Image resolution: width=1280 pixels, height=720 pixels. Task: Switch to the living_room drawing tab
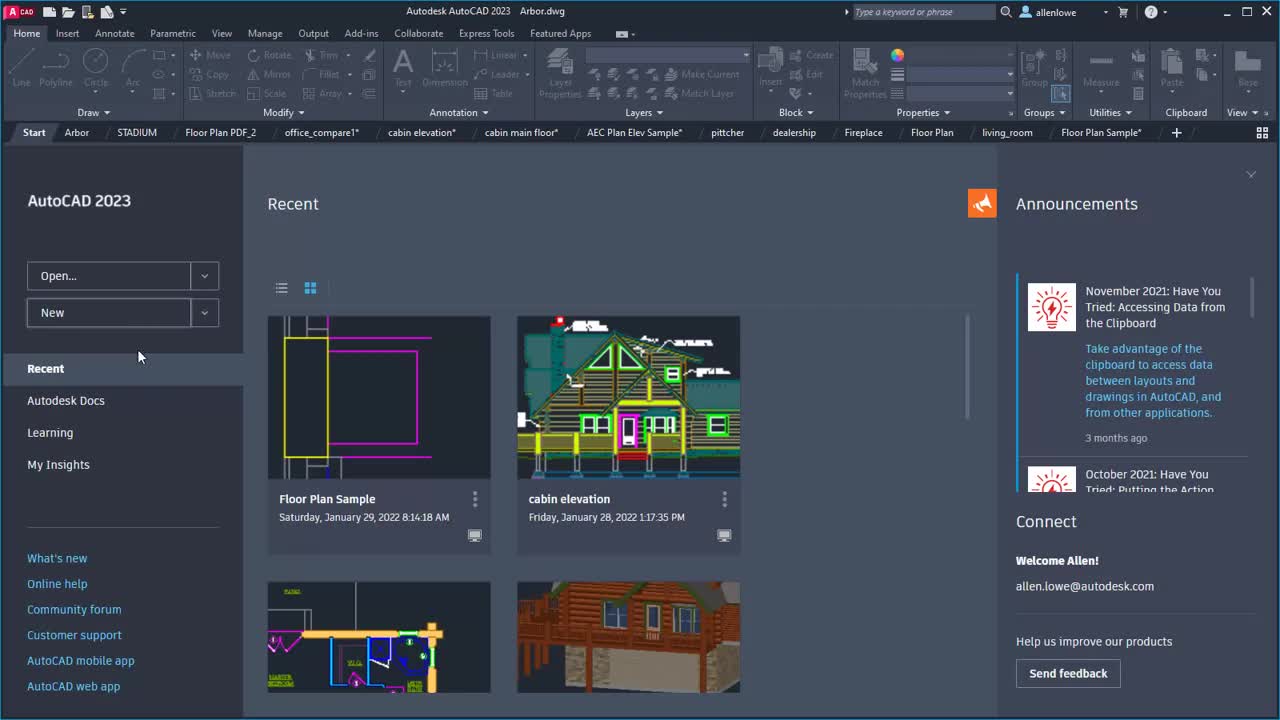(x=1007, y=132)
